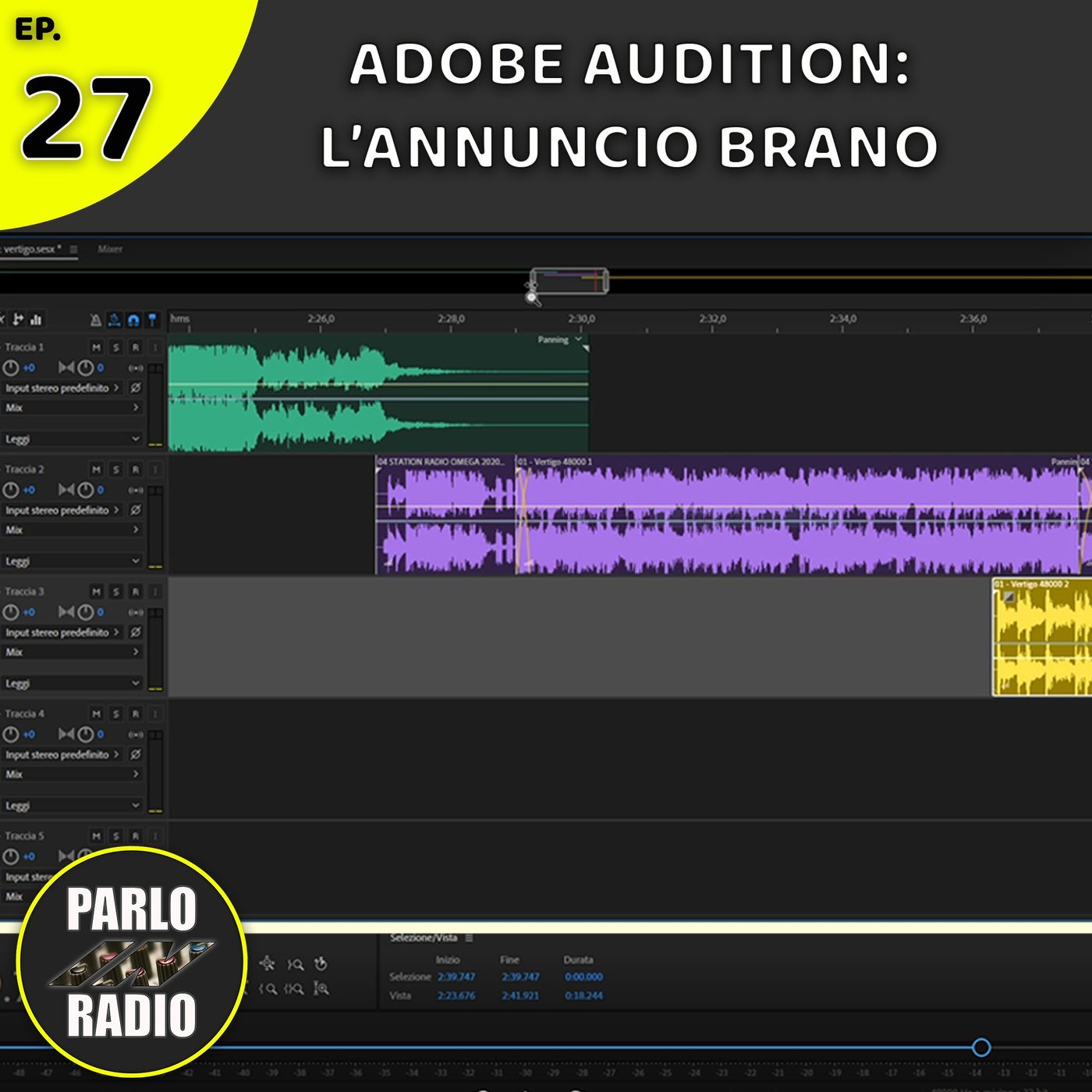
Task: Select the yellow 01 - Vertigo 48000 2 clip
Action: click(x=1042, y=637)
